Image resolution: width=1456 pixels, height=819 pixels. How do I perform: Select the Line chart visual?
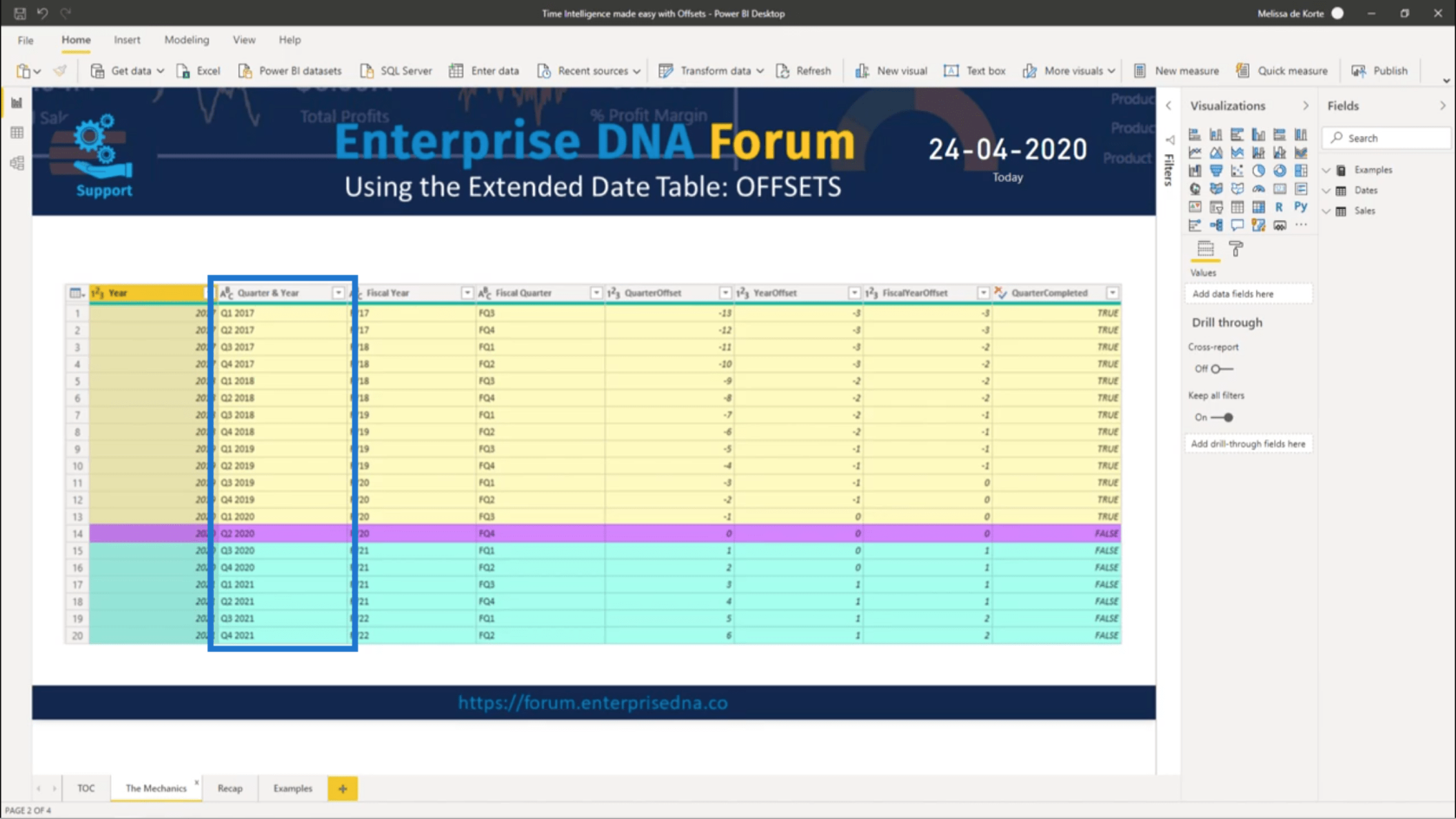(x=1195, y=153)
